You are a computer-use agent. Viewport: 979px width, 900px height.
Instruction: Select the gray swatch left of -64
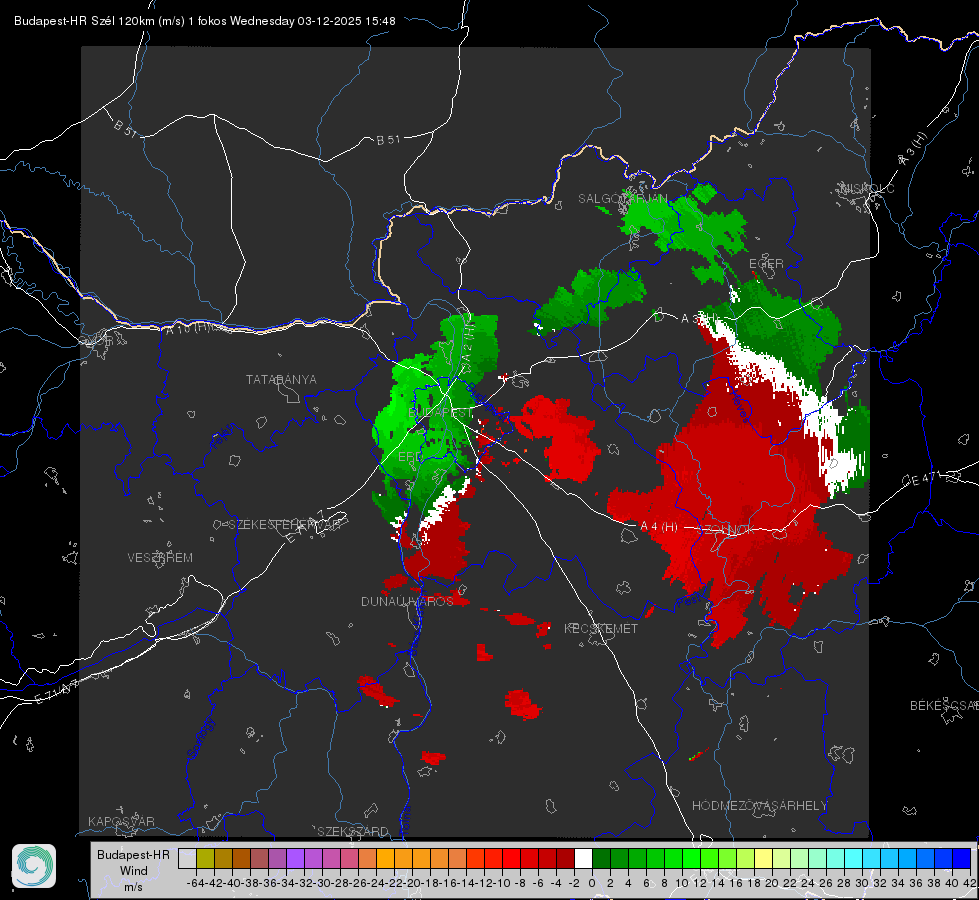(187, 858)
